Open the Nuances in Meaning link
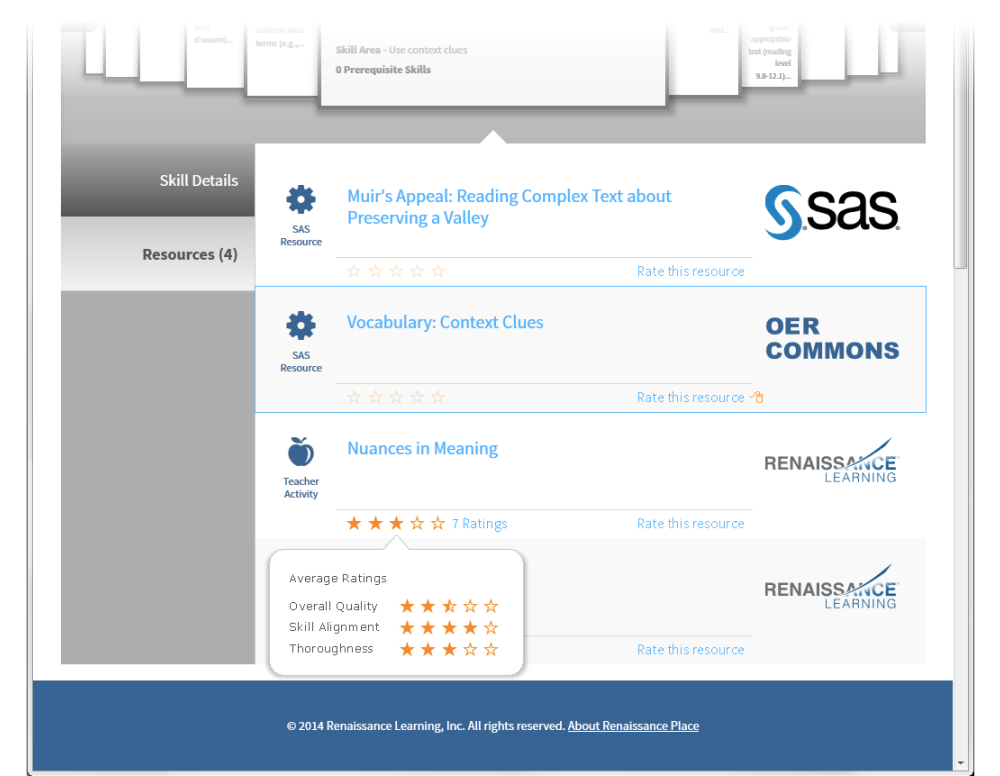Viewport: 1000px width, 776px height. click(422, 448)
